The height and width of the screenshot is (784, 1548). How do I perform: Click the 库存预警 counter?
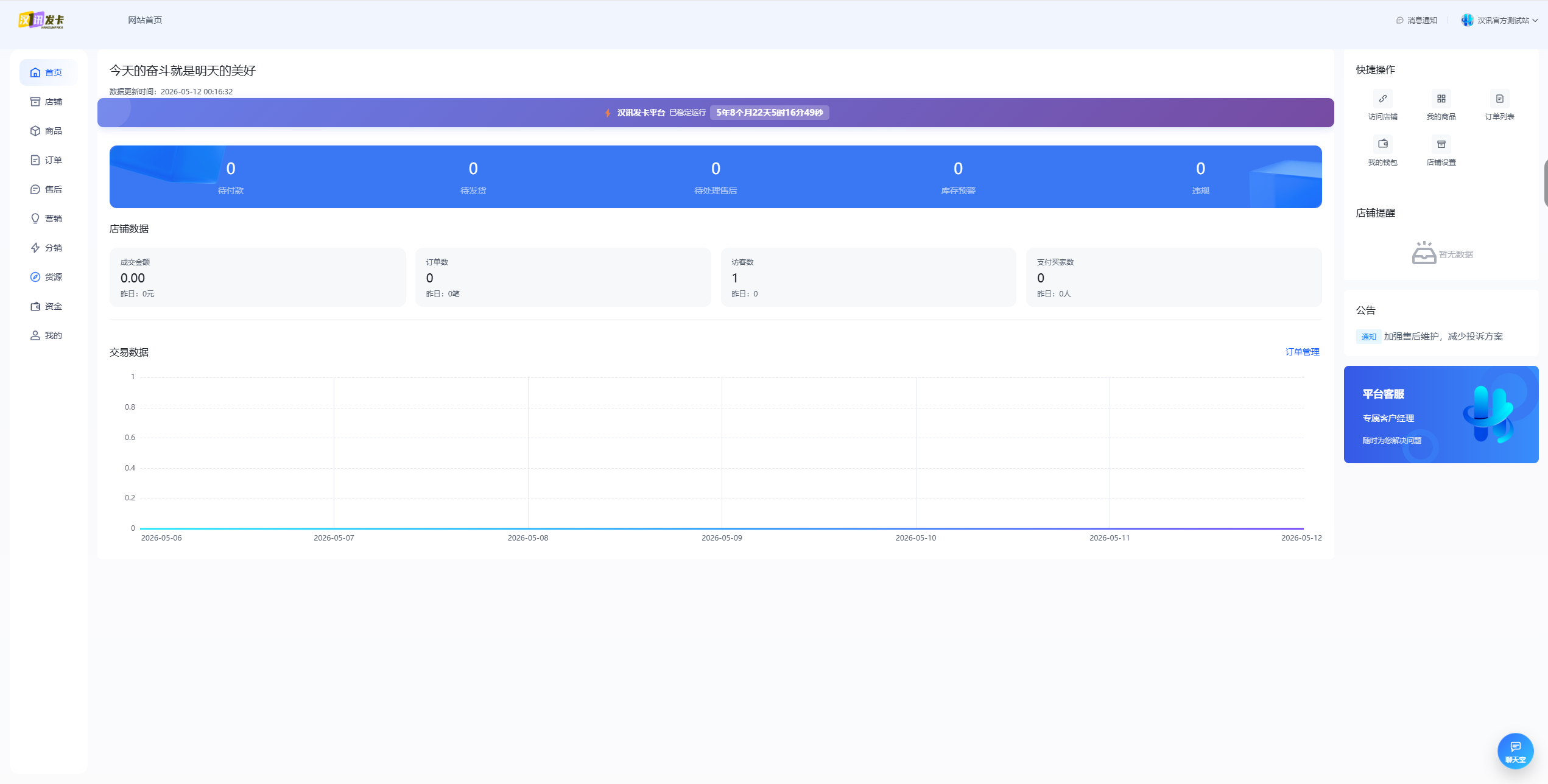[958, 177]
